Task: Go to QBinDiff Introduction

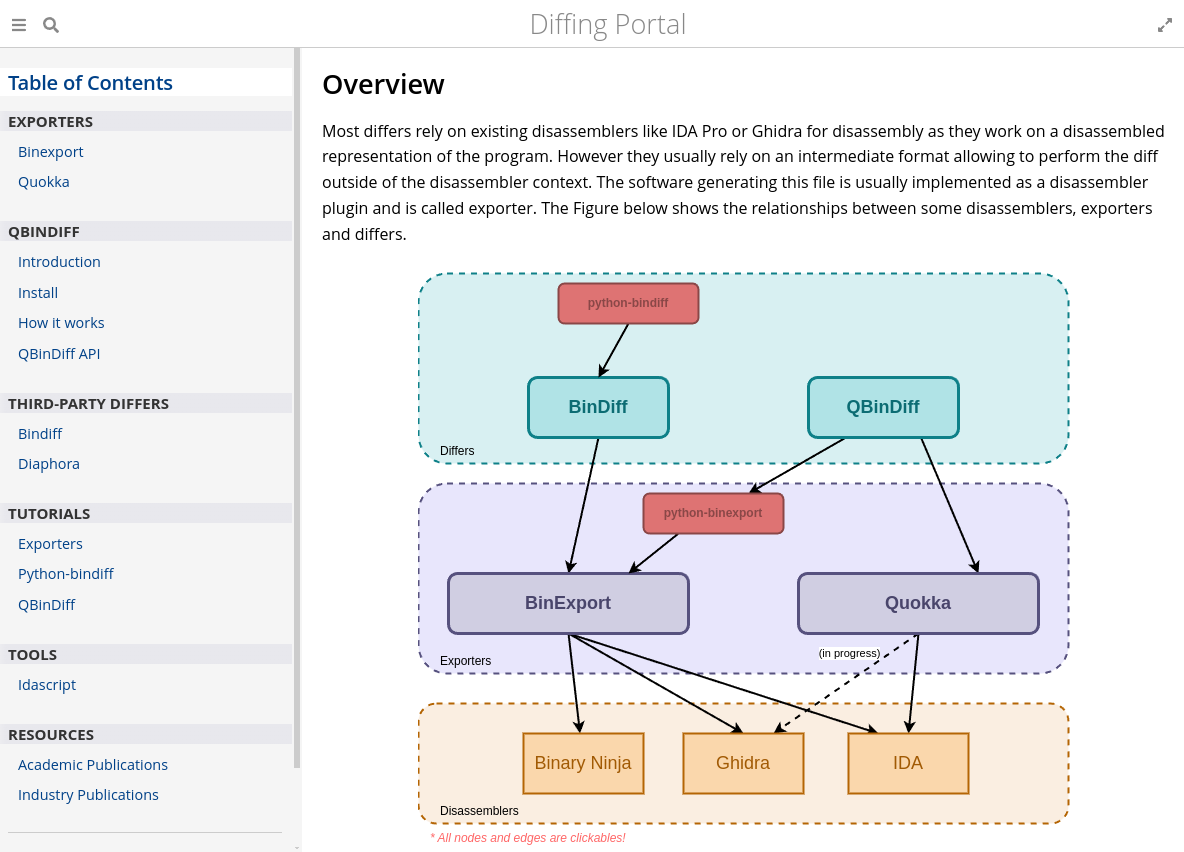Action: pyautogui.click(x=59, y=262)
